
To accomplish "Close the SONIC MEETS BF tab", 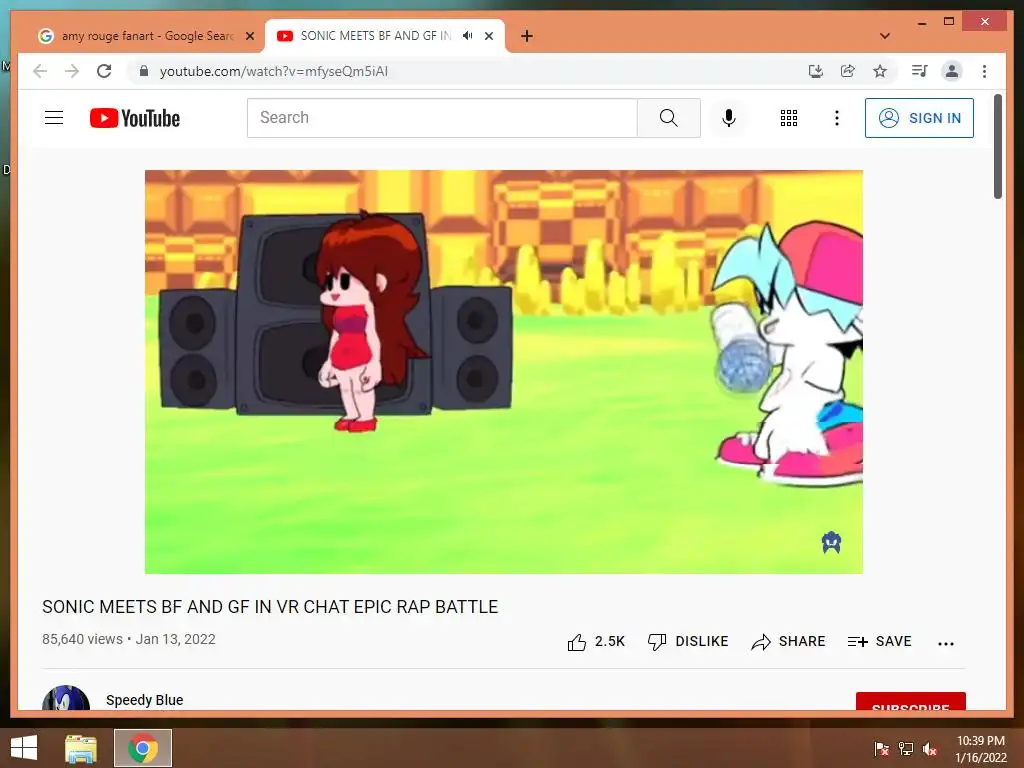I will coord(489,36).
